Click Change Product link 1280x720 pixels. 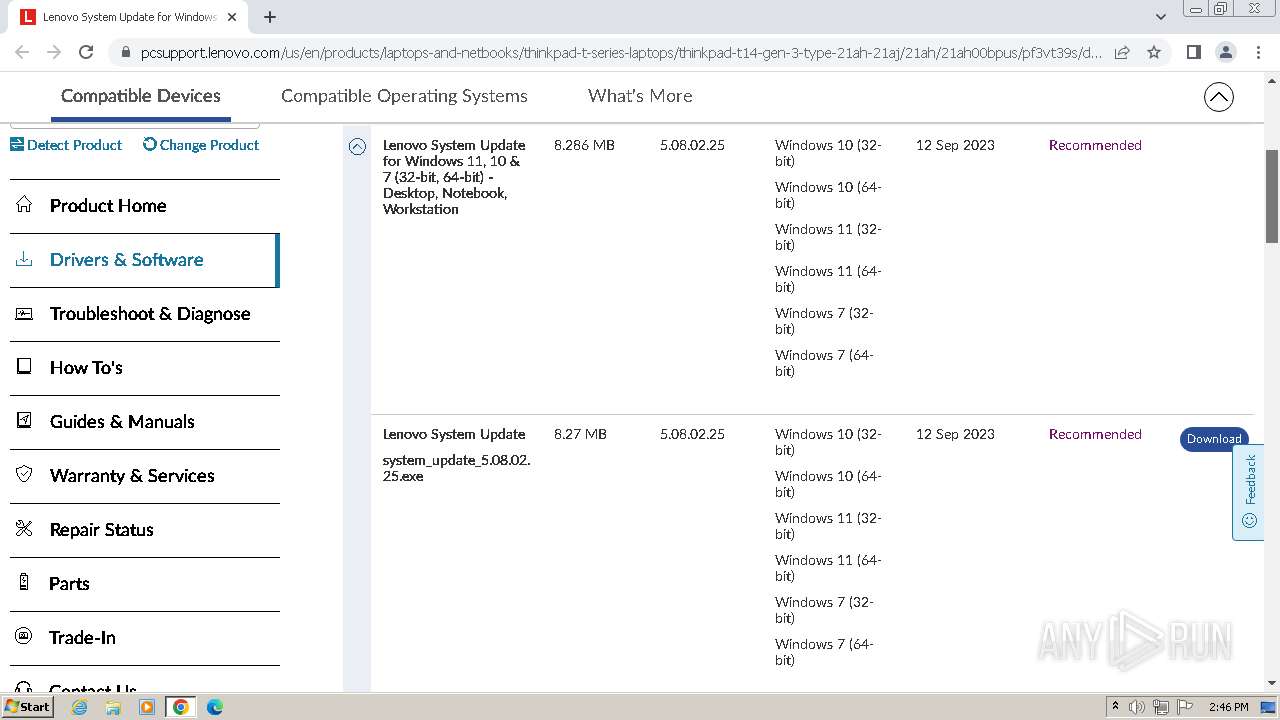(201, 145)
